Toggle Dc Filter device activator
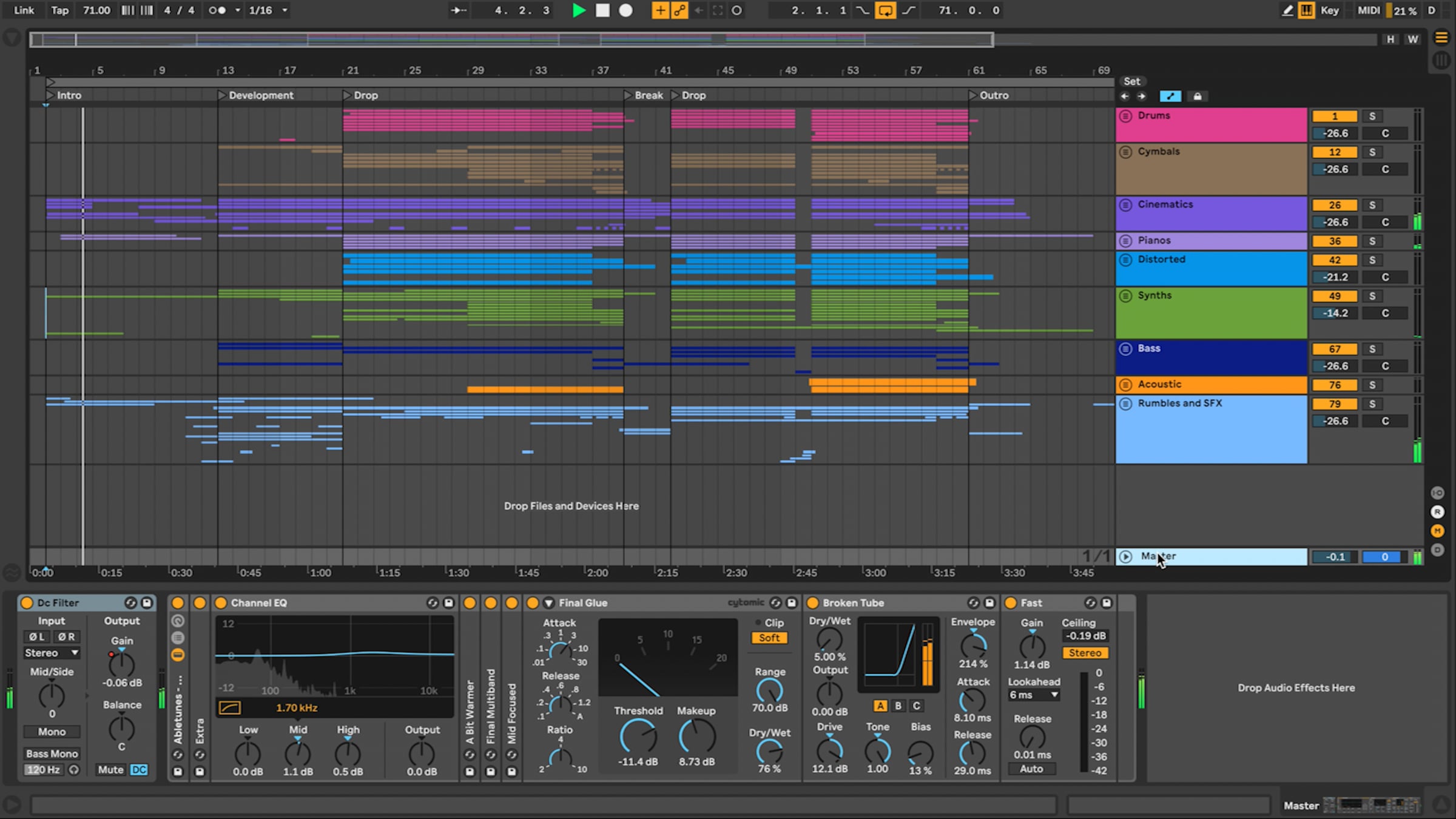This screenshot has width=1456, height=819. point(27,602)
